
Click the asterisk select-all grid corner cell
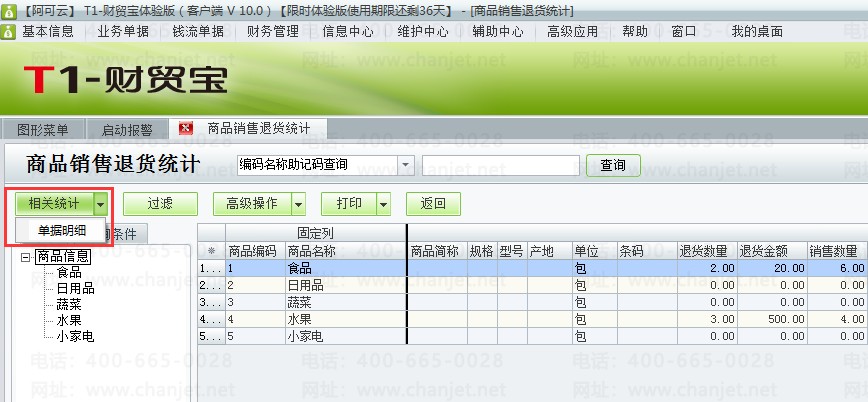click(211, 251)
